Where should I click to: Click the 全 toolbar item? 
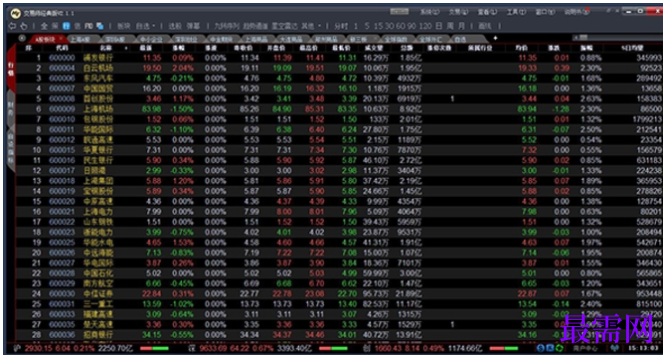(x=44, y=26)
